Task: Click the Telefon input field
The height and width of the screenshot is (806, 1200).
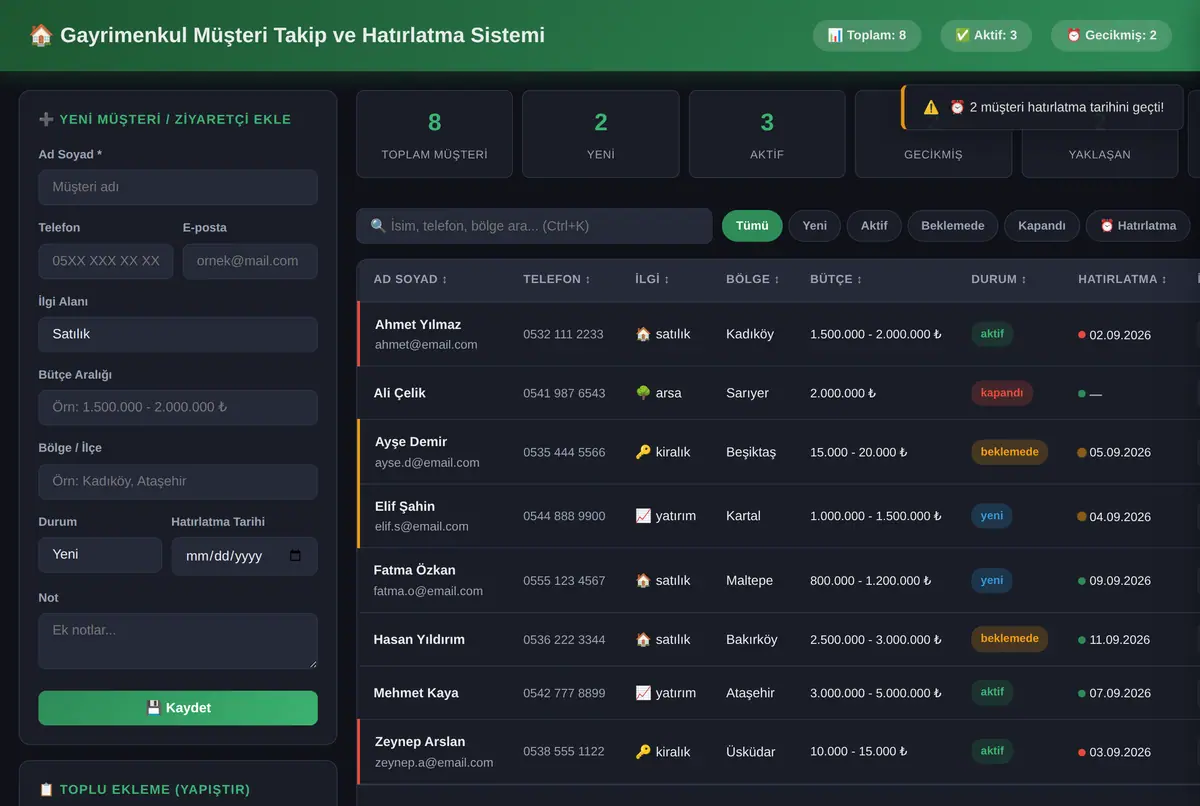Action: pos(106,261)
